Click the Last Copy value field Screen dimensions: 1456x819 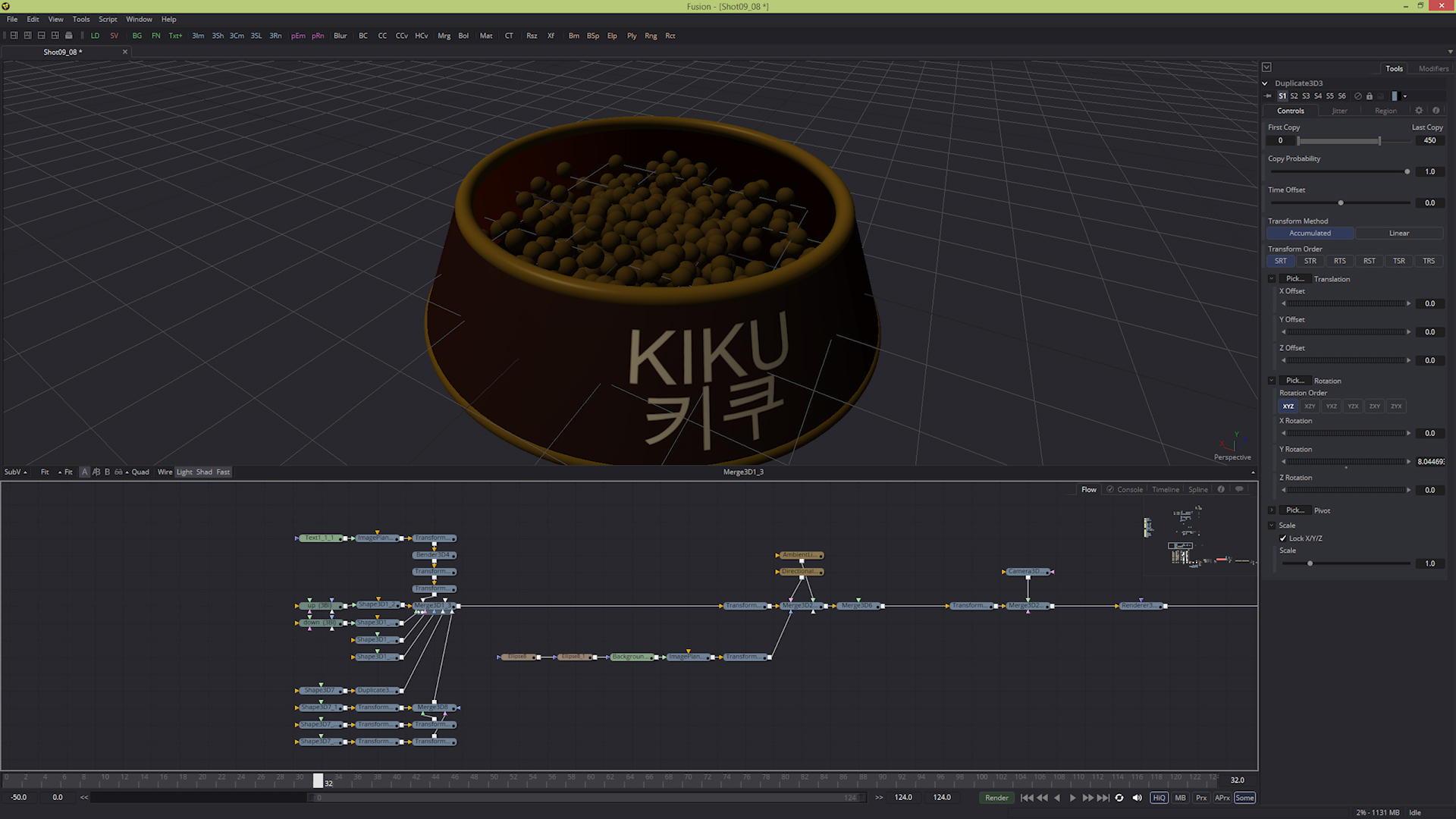1429,141
